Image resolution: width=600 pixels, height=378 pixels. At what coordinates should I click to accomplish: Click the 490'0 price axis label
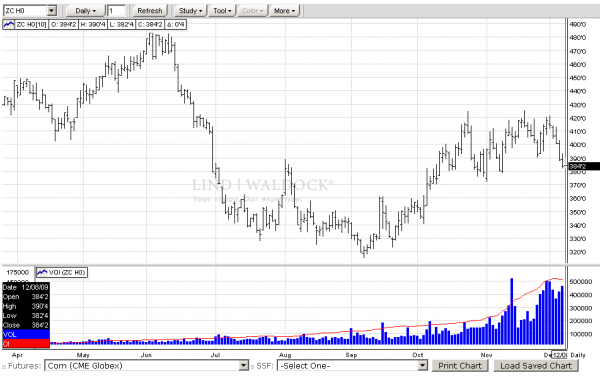pyautogui.click(x=577, y=24)
